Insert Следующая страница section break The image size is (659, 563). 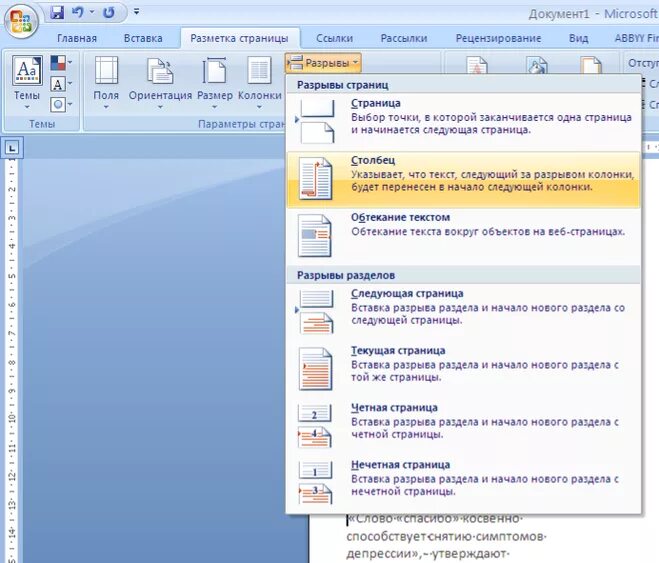pyautogui.click(x=463, y=312)
